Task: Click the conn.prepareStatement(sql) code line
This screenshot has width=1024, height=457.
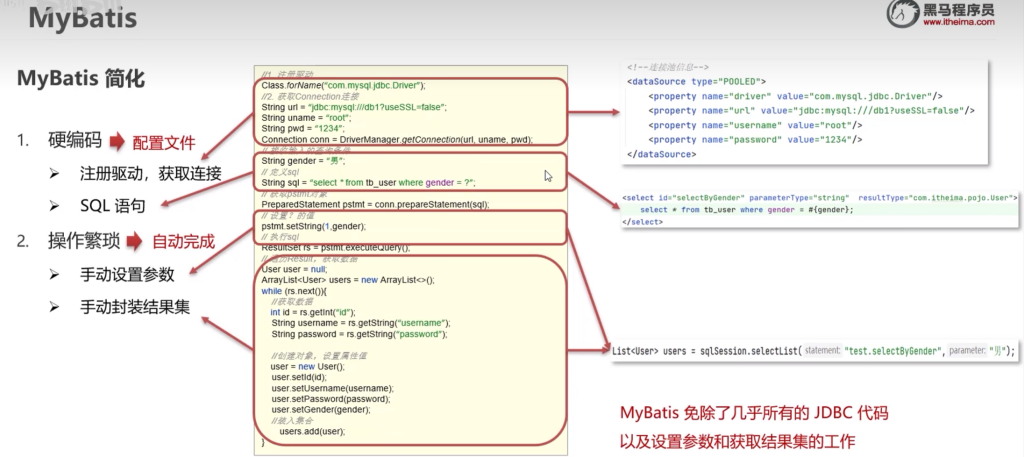Action: coord(375,204)
